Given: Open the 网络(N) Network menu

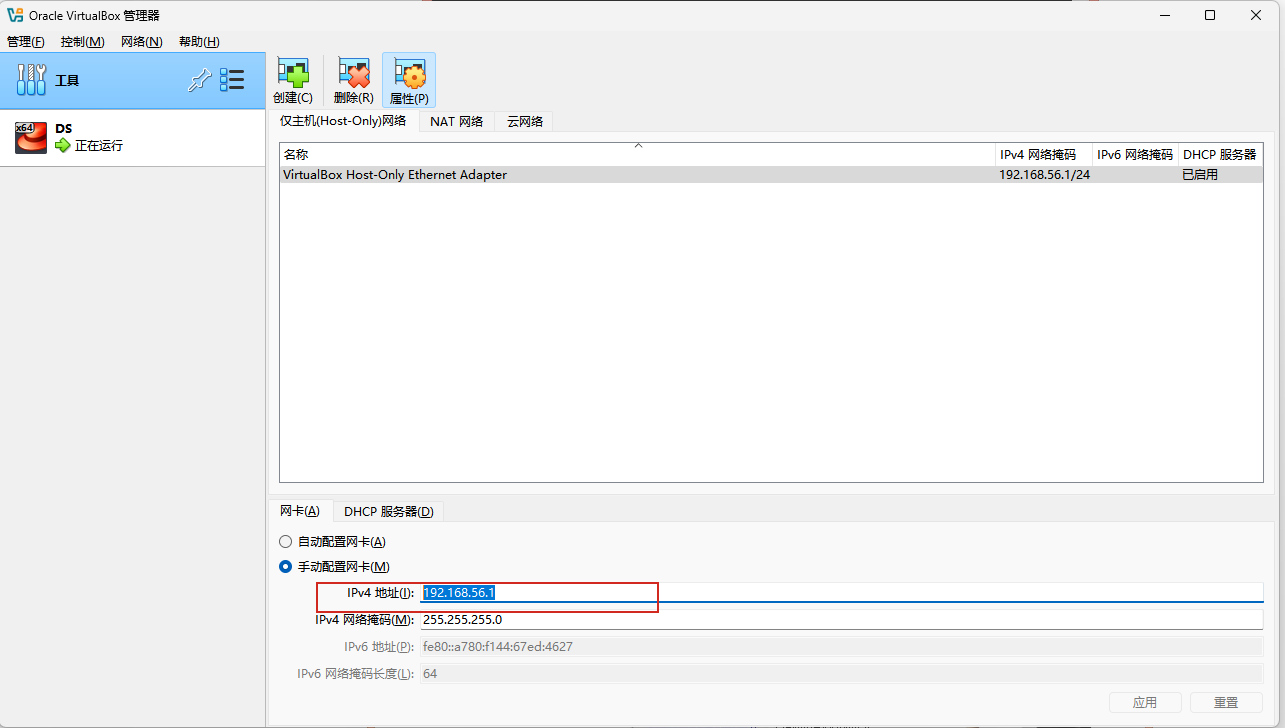Looking at the screenshot, I should coord(141,41).
